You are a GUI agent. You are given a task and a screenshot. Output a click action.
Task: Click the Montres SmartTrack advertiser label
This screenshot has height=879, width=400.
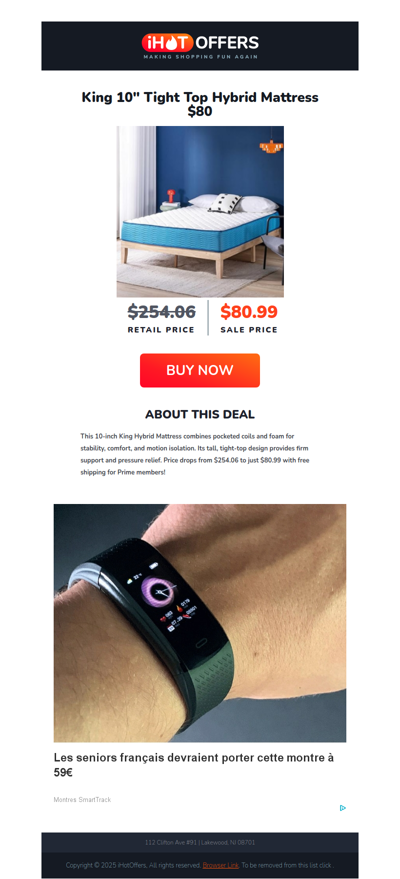point(82,799)
